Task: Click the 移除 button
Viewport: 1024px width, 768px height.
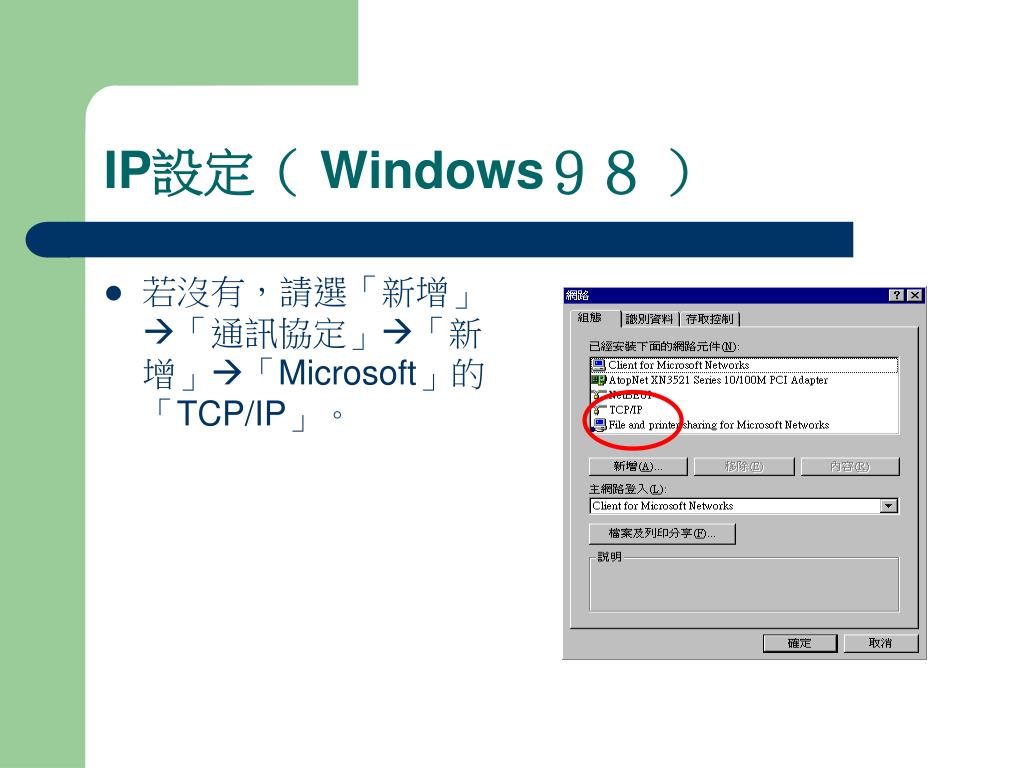Action: coord(744,466)
